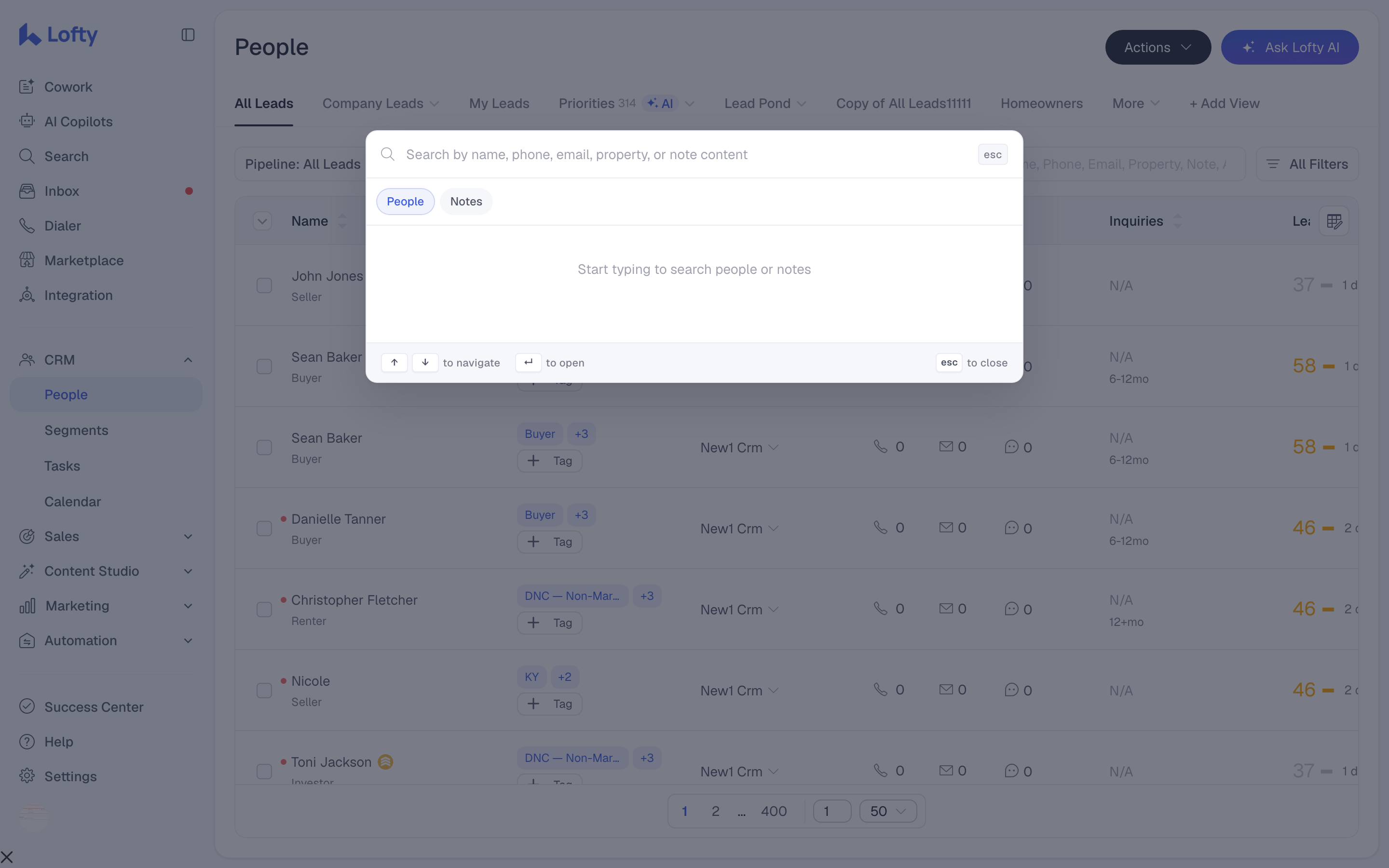Select the John Jones row checkbox
This screenshot has width=1389, height=868.
point(264,285)
